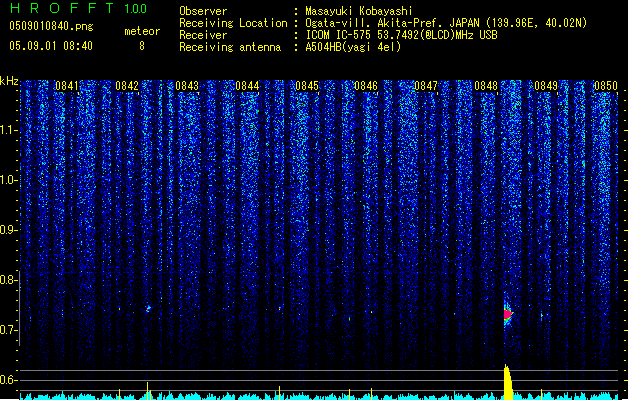Click the observer name Masayuki Kobayashi

coord(359,11)
